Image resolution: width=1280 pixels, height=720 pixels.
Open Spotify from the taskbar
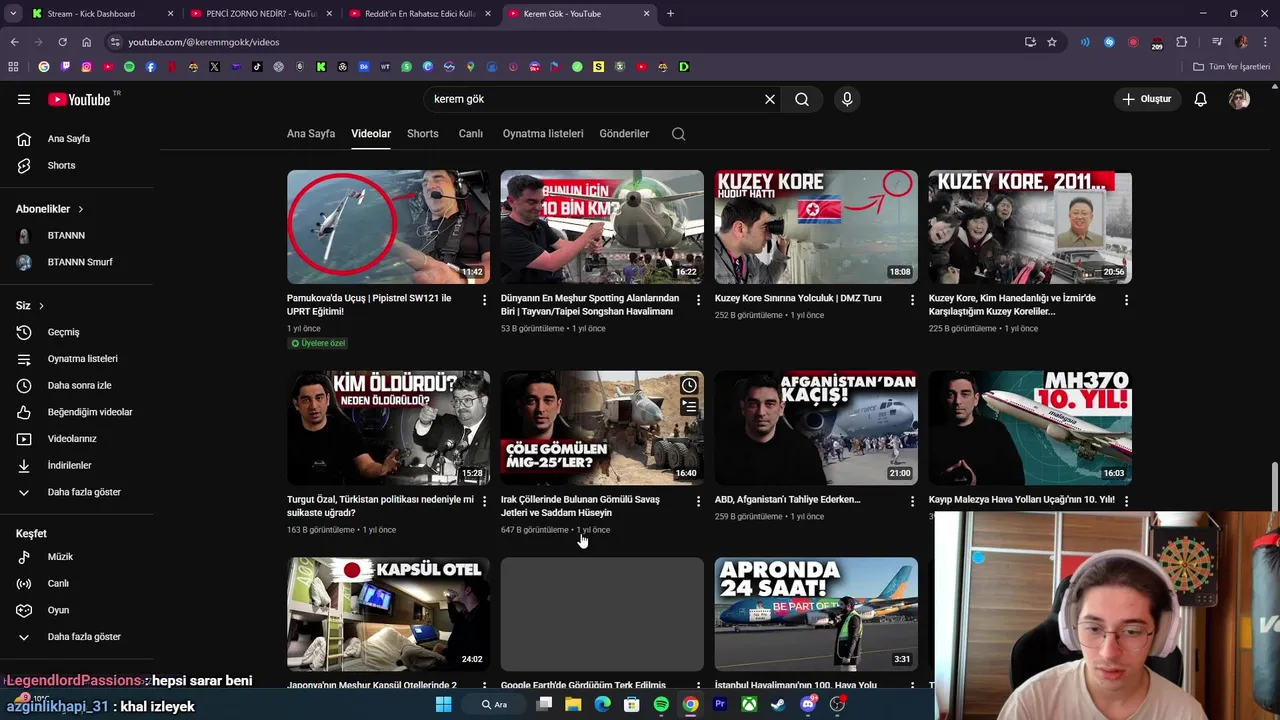[x=661, y=704]
